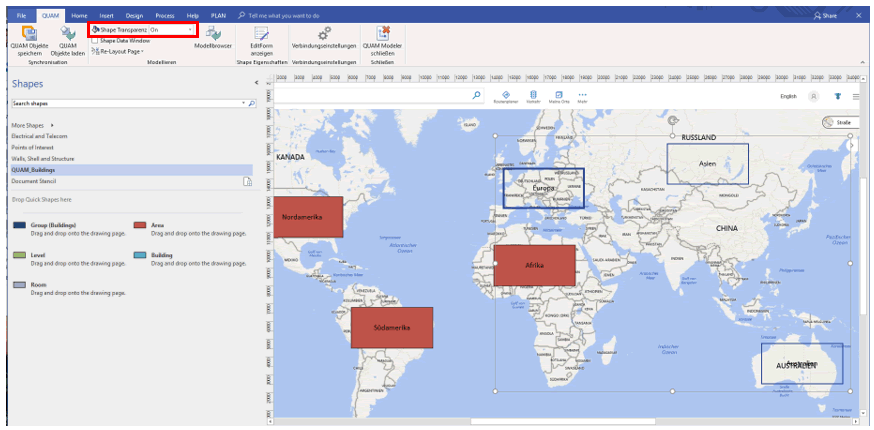Click QUAM Modeler schließen icon

click(x=383, y=34)
